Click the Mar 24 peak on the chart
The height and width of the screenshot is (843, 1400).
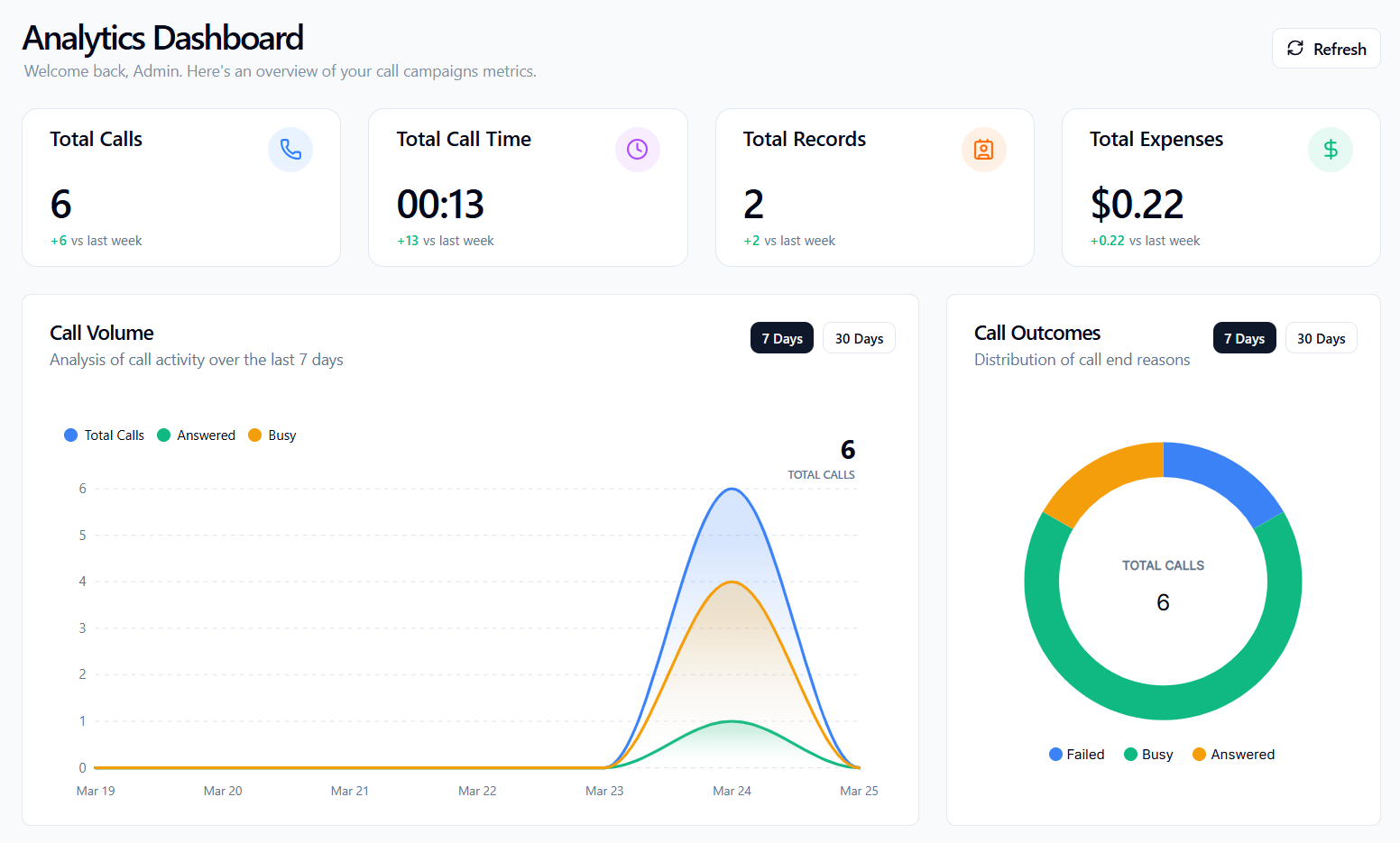[732, 489]
